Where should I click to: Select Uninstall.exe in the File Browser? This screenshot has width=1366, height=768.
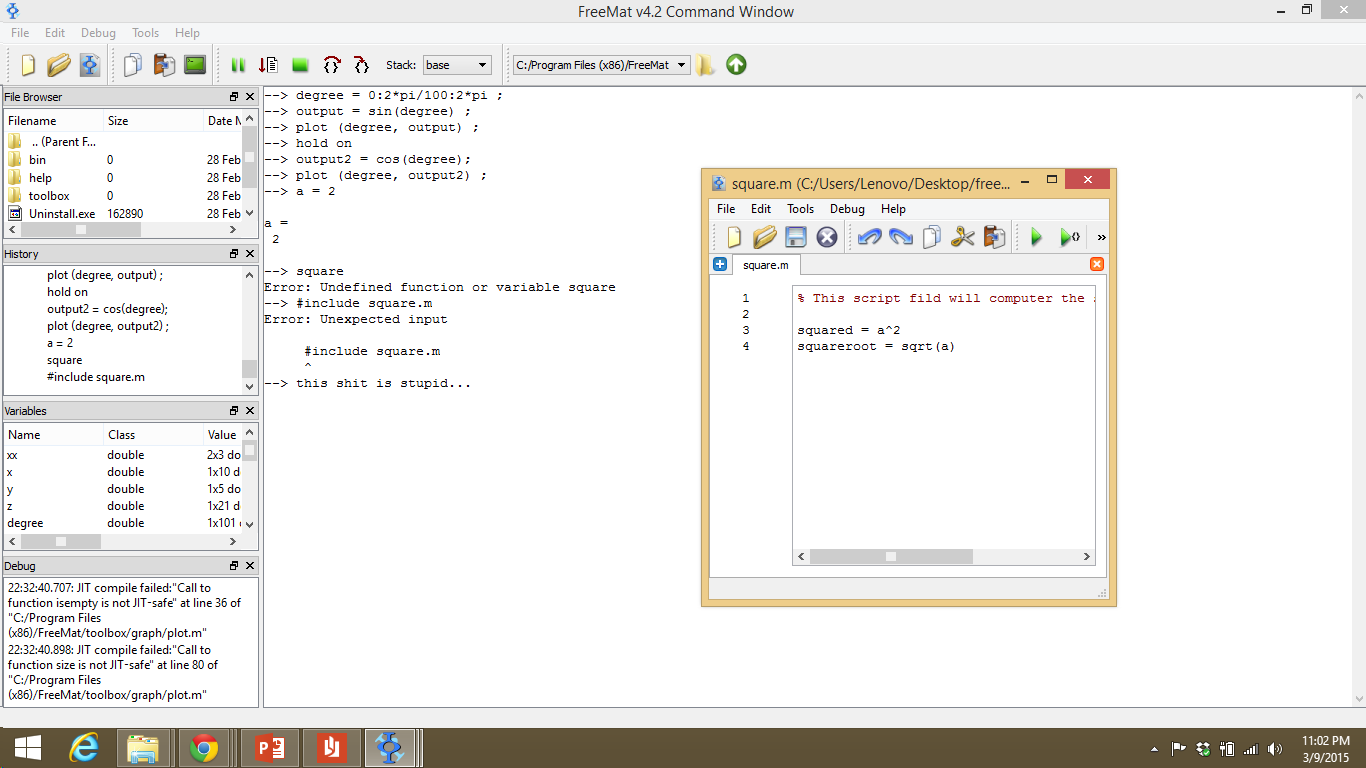[62, 214]
